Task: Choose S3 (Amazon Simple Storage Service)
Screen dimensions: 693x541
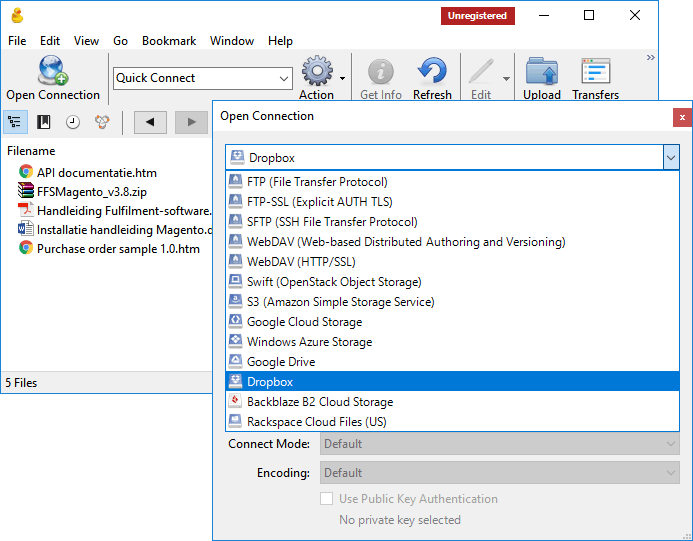Action: pyautogui.click(x=453, y=301)
